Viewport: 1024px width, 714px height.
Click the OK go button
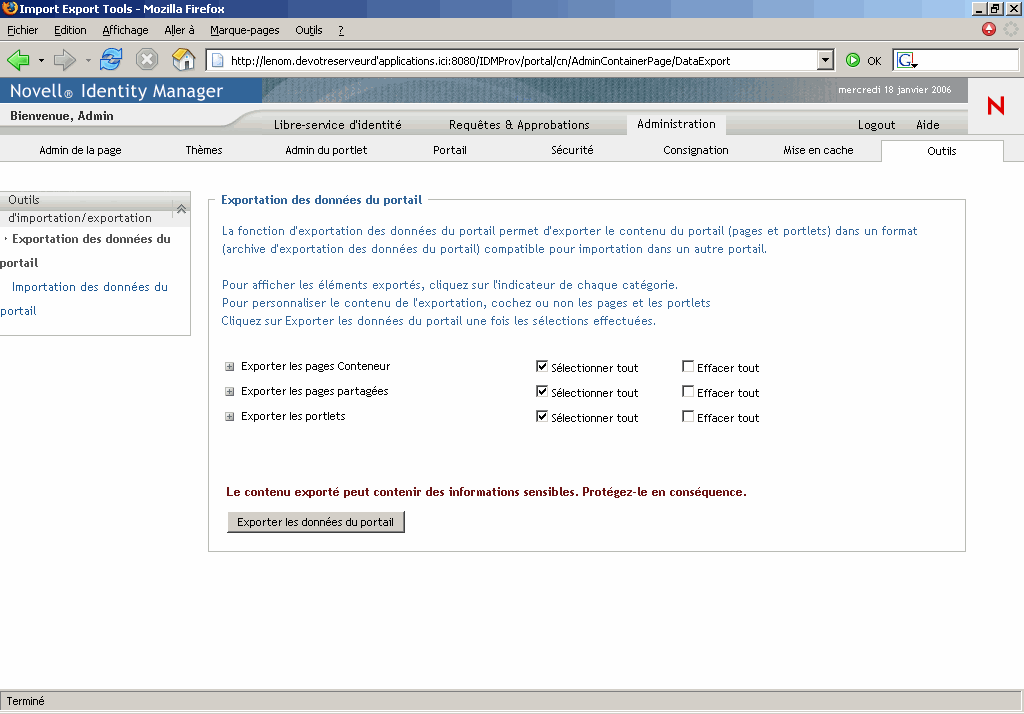pyautogui.click(x=874, y=61)
